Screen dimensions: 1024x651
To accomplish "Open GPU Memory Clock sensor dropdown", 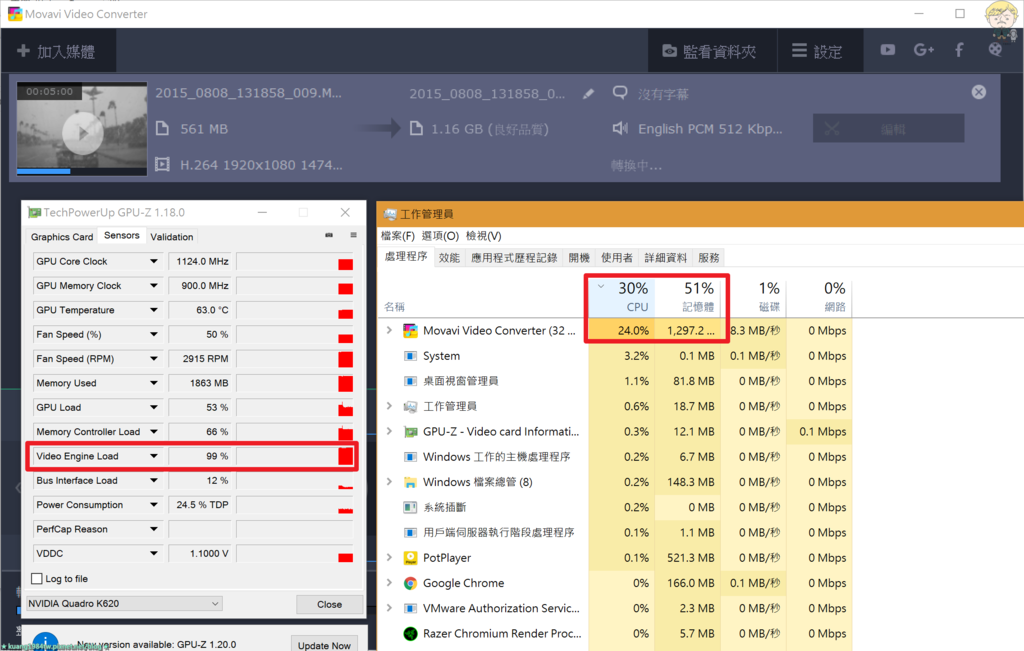I will (x=153, y=285).
